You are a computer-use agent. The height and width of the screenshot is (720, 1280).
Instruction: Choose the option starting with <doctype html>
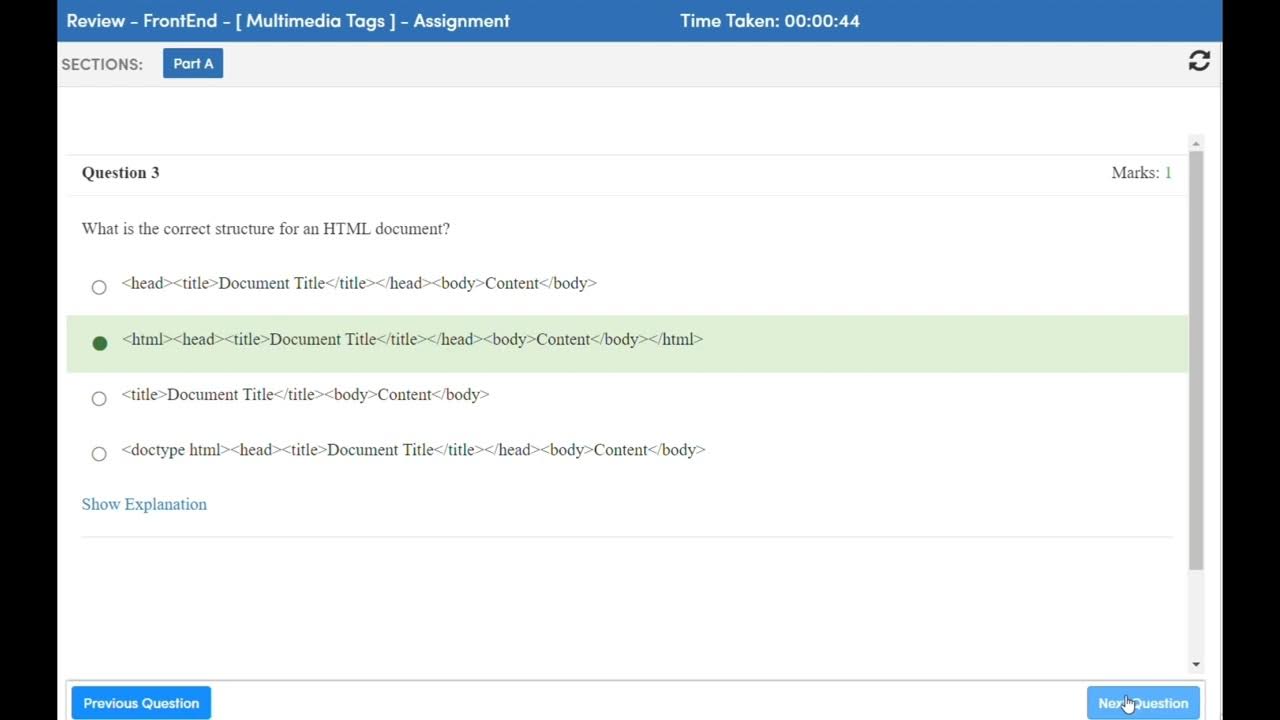99,453
